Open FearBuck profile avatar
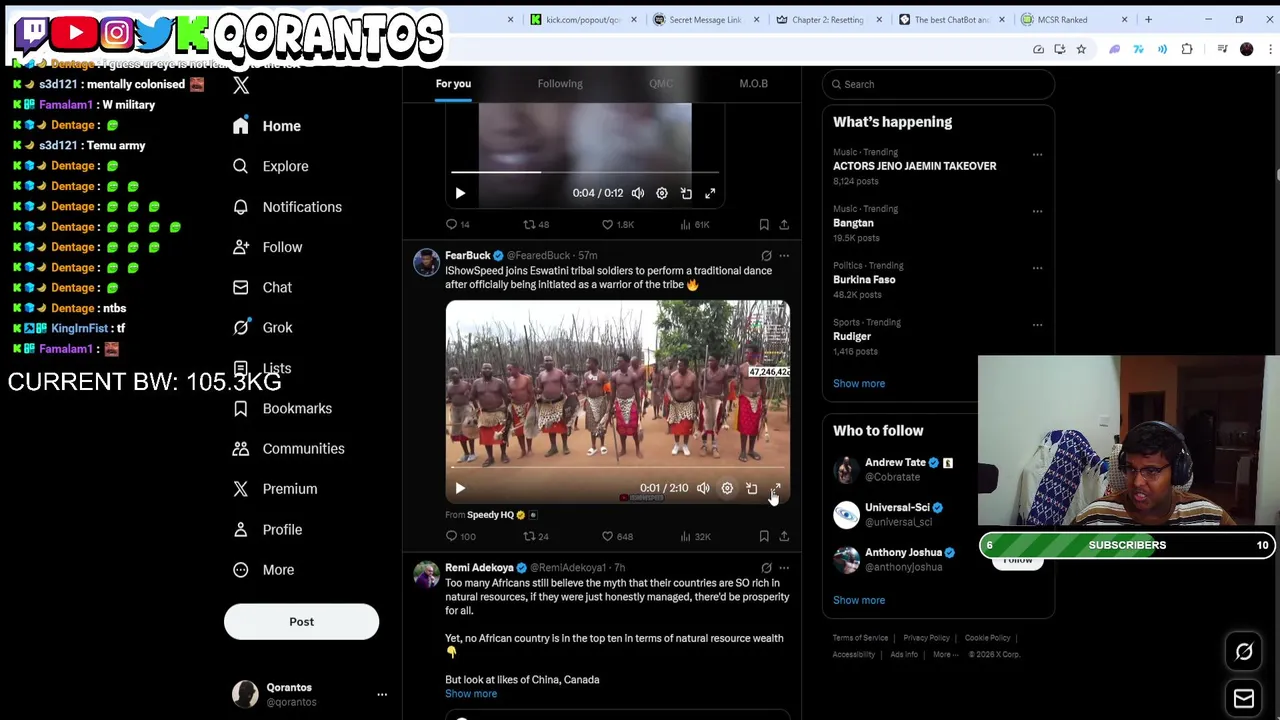Image resolution: width=1280 pixels, height=720 pixels. pos(427,263)
